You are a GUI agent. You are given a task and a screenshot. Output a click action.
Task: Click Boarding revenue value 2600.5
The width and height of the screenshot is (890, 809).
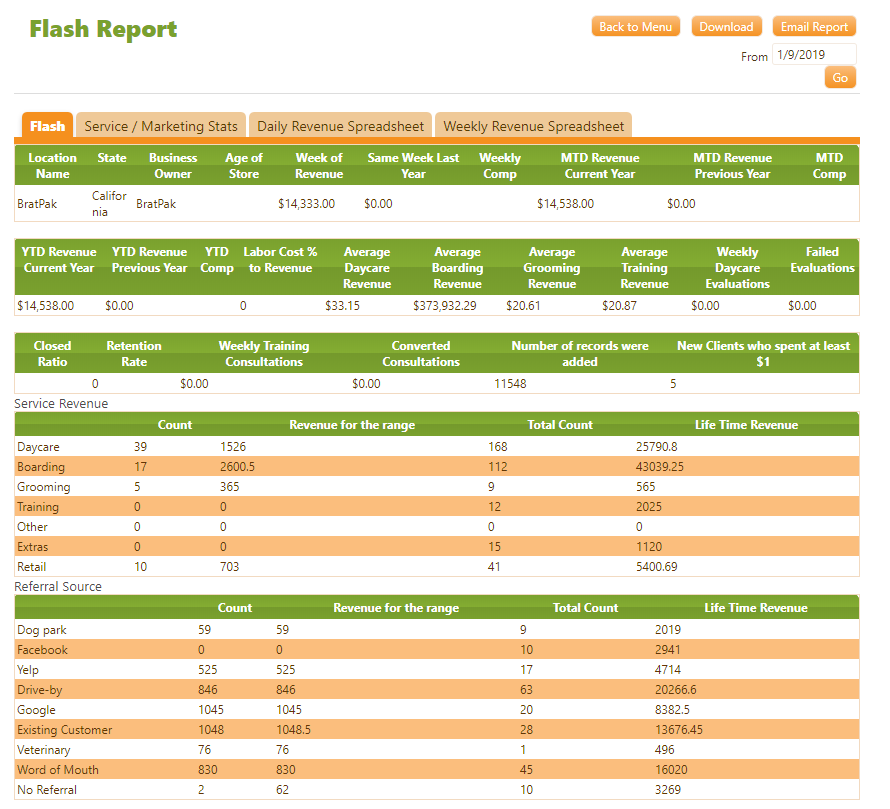(237, 467)
